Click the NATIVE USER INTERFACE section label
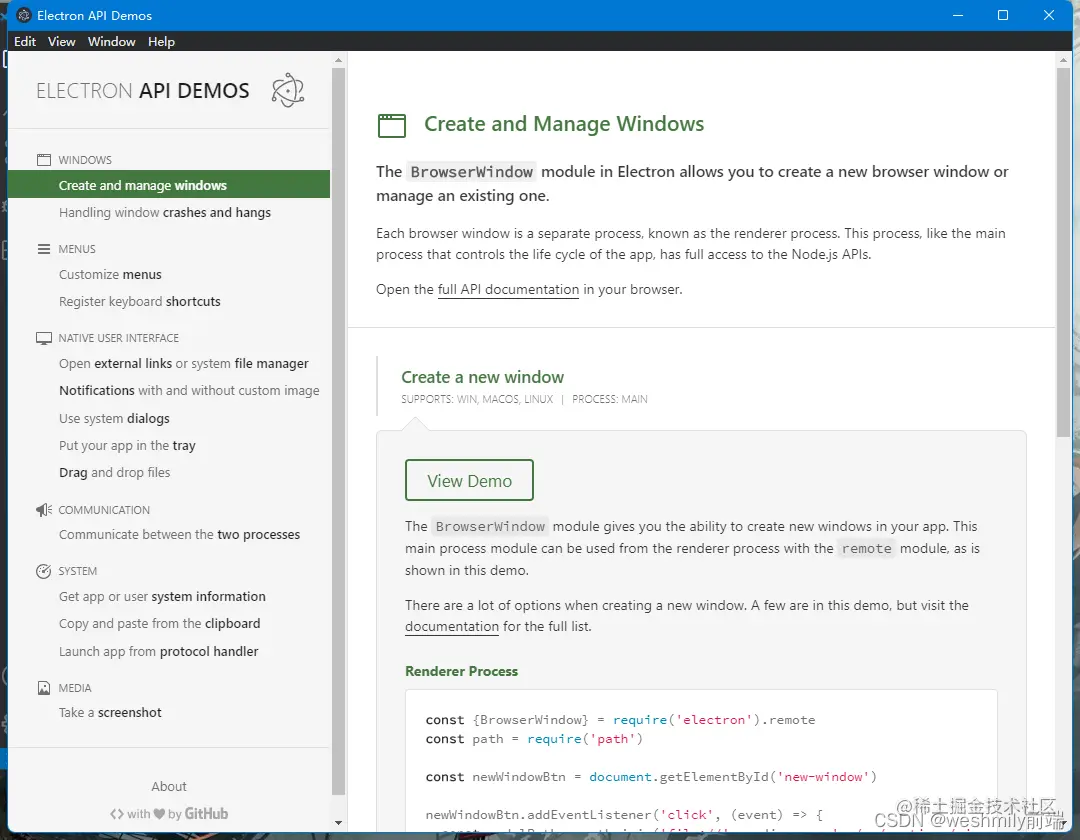 (x=118, y=338)
